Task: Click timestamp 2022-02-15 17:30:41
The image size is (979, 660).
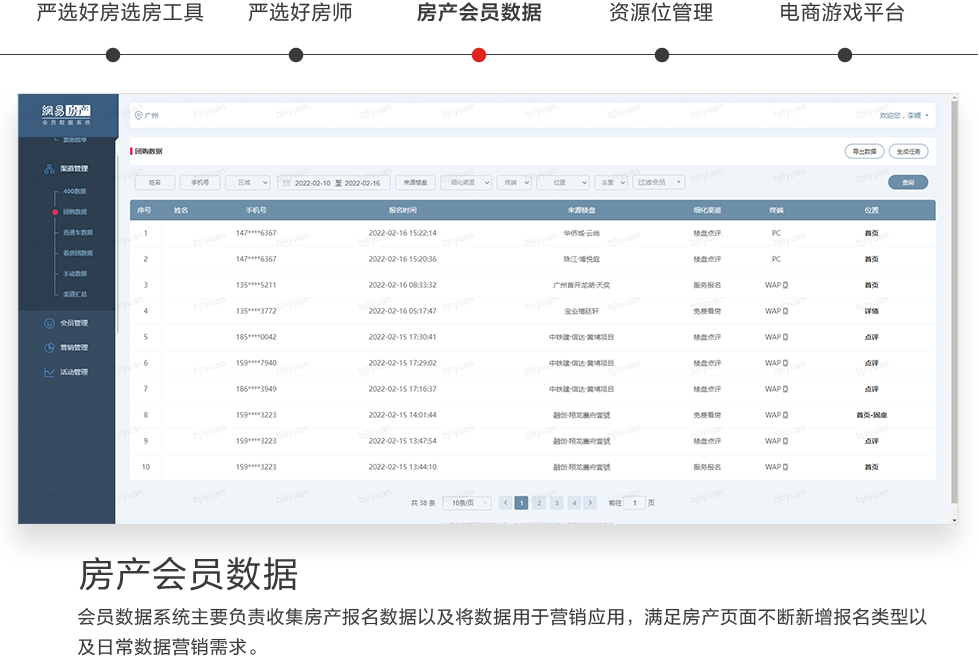Action: [x=403, y=337]
